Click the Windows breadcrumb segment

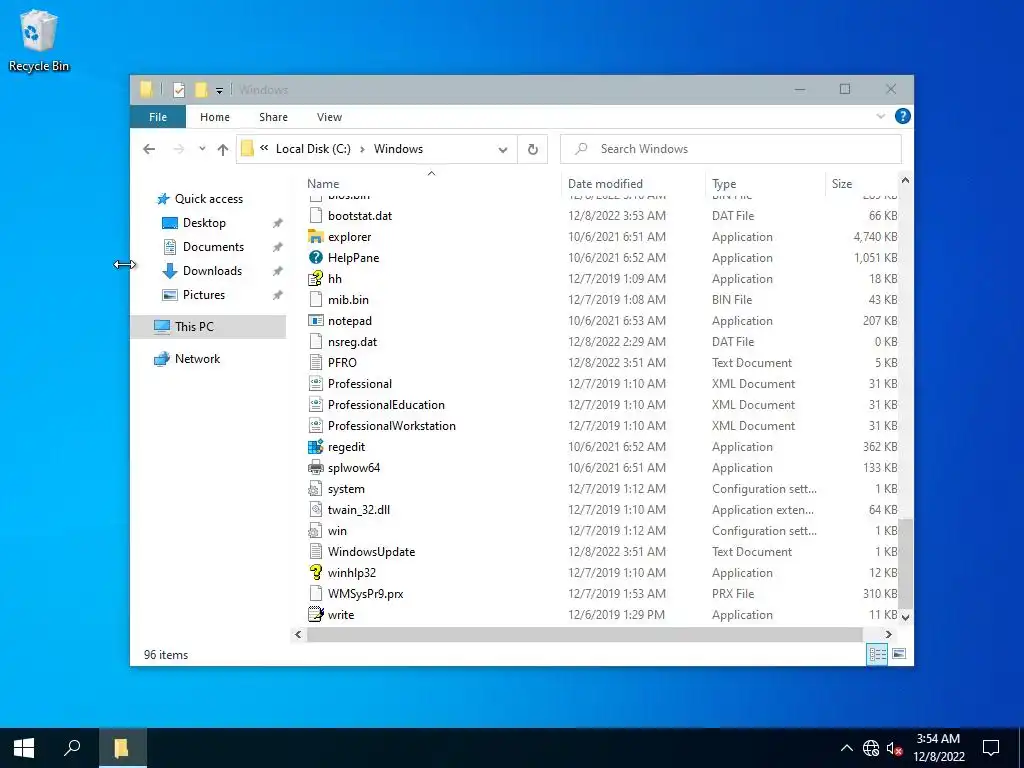pyautogui.click(x=398, y=149)
